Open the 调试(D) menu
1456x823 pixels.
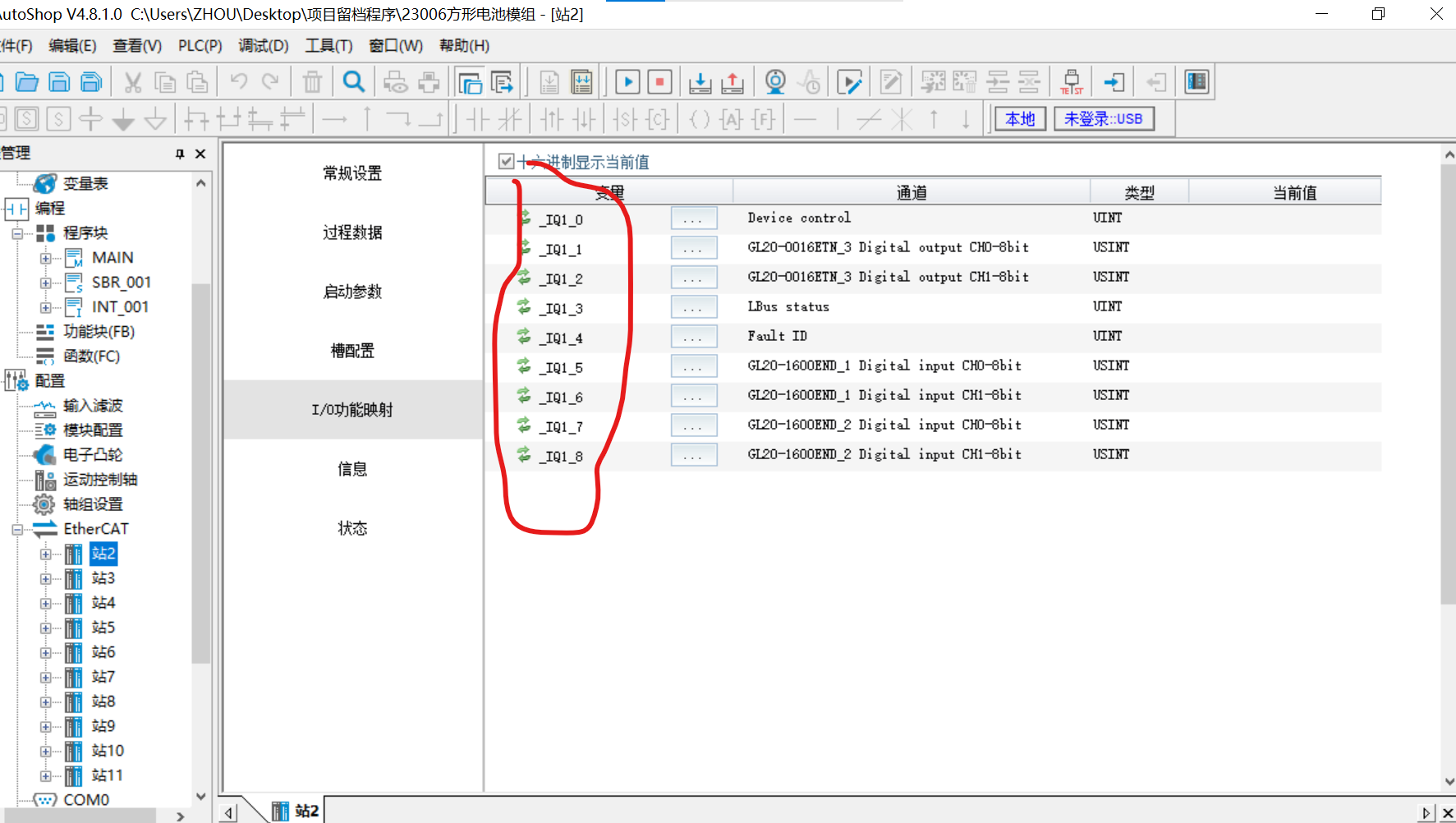tap(264, 46)
